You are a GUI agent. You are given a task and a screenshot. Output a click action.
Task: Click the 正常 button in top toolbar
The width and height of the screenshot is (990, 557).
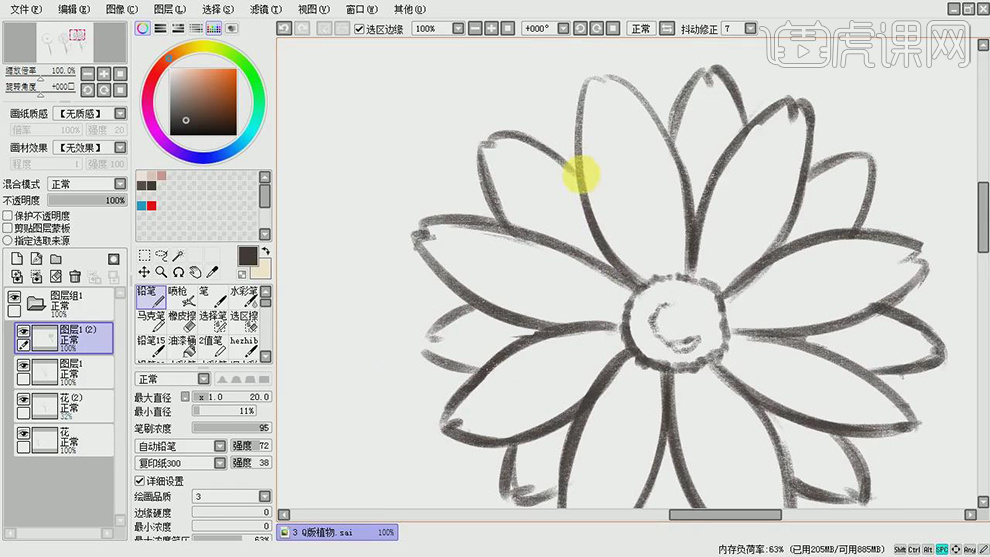(x=641, y=29)
